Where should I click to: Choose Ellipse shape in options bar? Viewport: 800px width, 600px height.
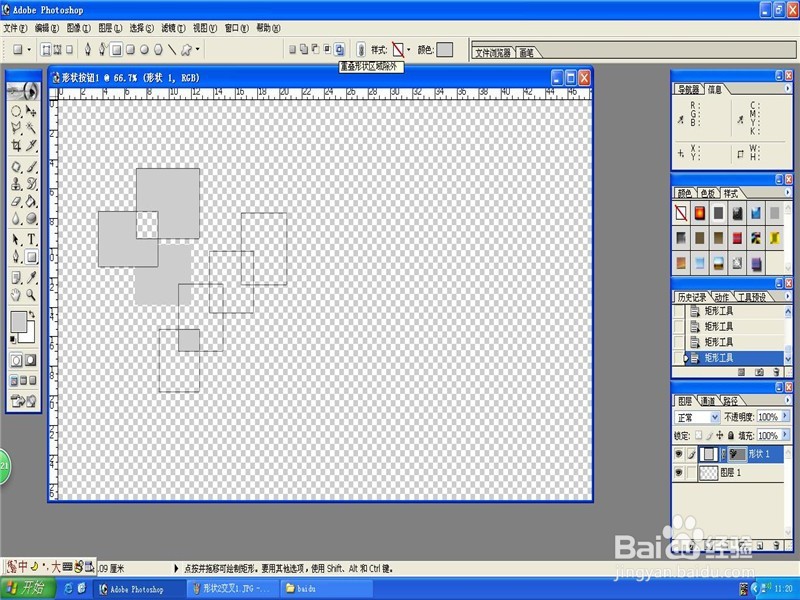pyautogui.click(x=144, y=49)
